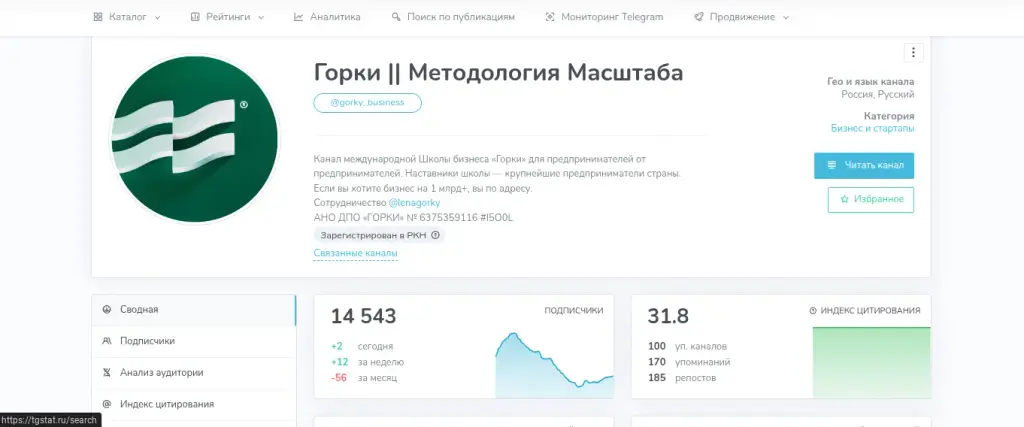The height and width of the screenshot is (427, 1024).
Task: Expand the Продвижение dropdown chevron
Action: [786, 18]
